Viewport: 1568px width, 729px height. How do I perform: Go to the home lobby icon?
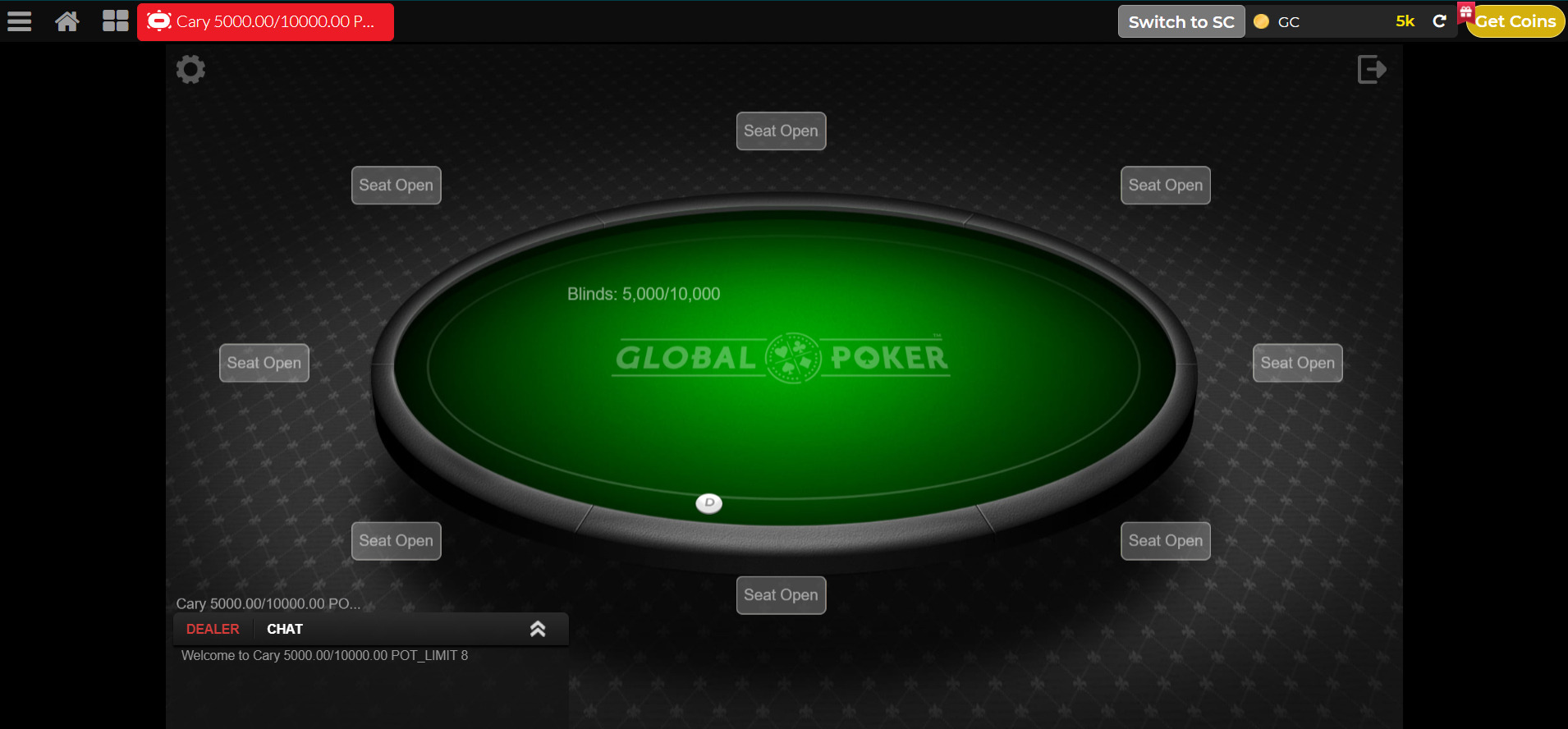[x=67, y=21]
